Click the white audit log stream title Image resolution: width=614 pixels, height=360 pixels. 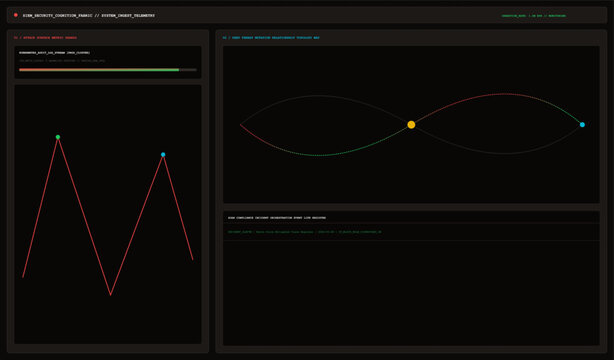pos(54,52)
